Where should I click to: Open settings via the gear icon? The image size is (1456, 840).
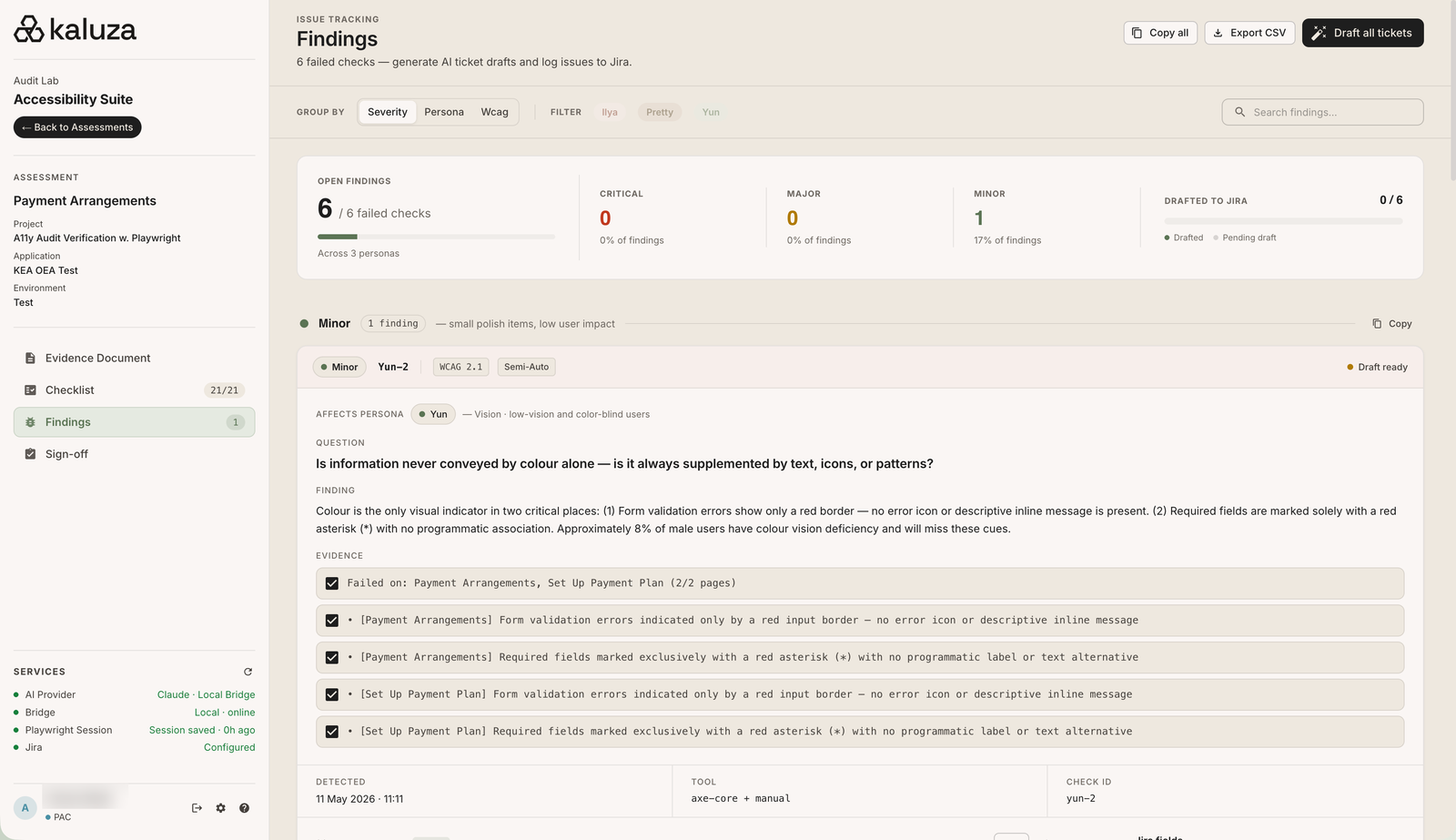click(x=220, y=808)
